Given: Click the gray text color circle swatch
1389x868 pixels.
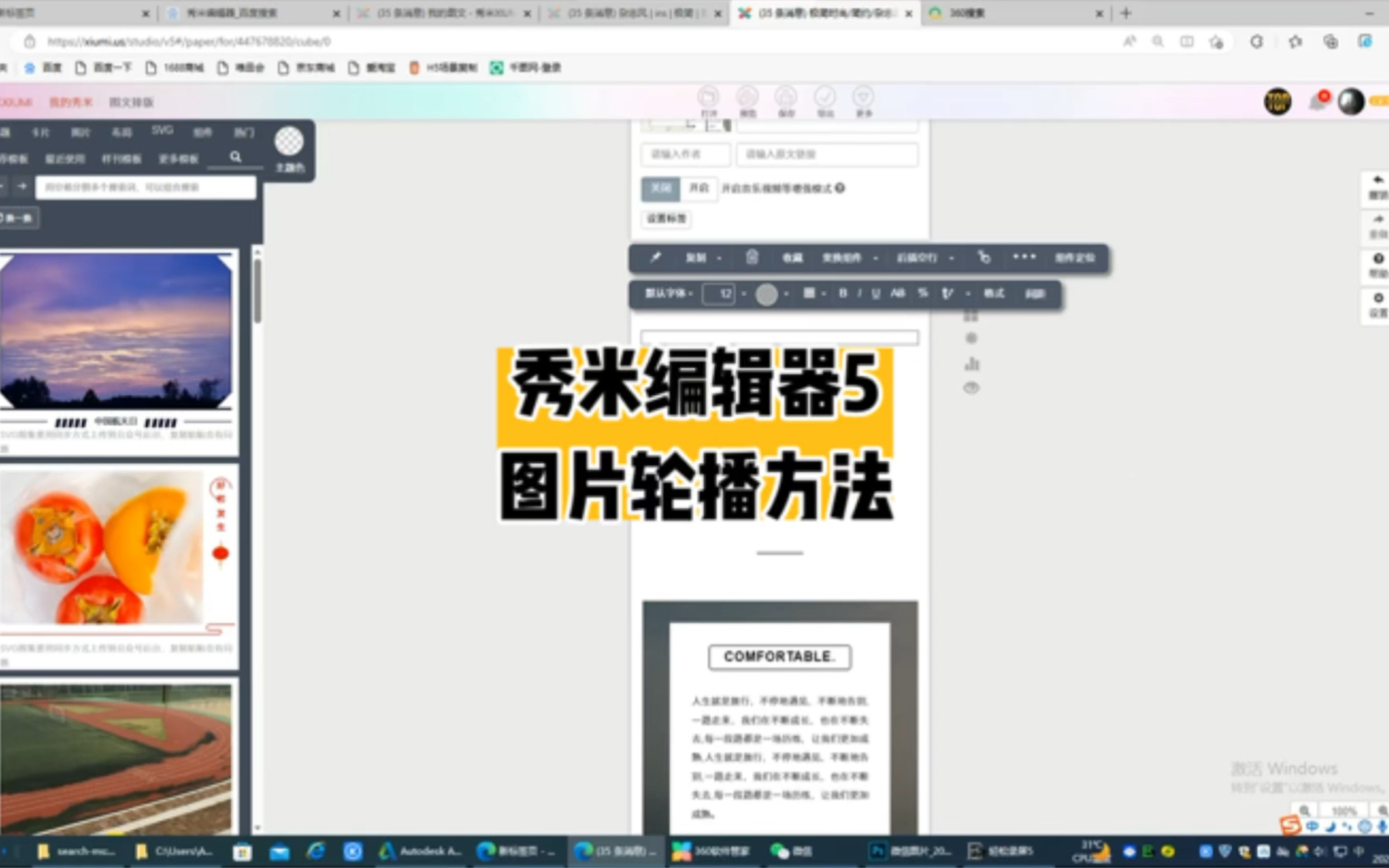Looking at the screenshot, I should (x=766, y=294).
